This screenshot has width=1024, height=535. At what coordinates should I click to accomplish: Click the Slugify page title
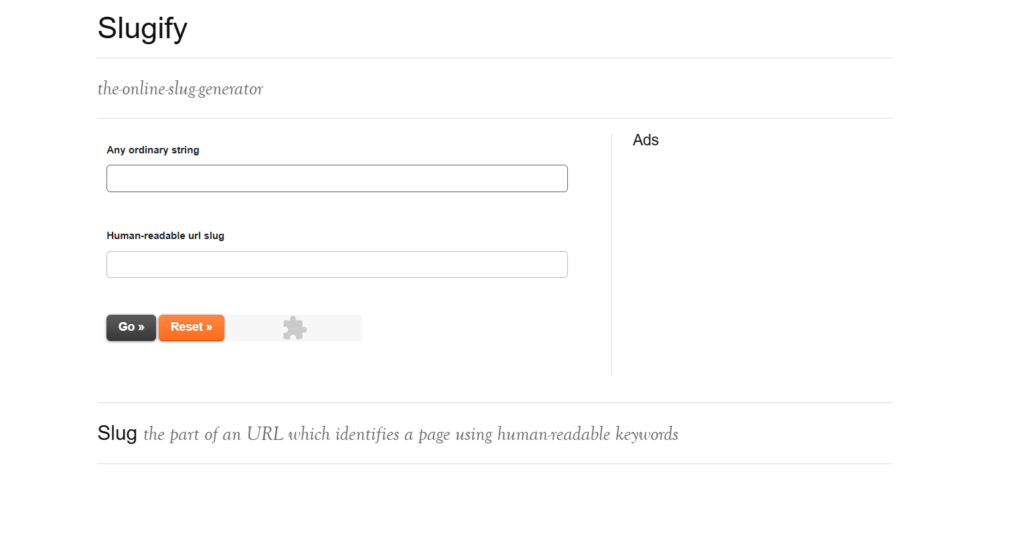pos(142,28)
